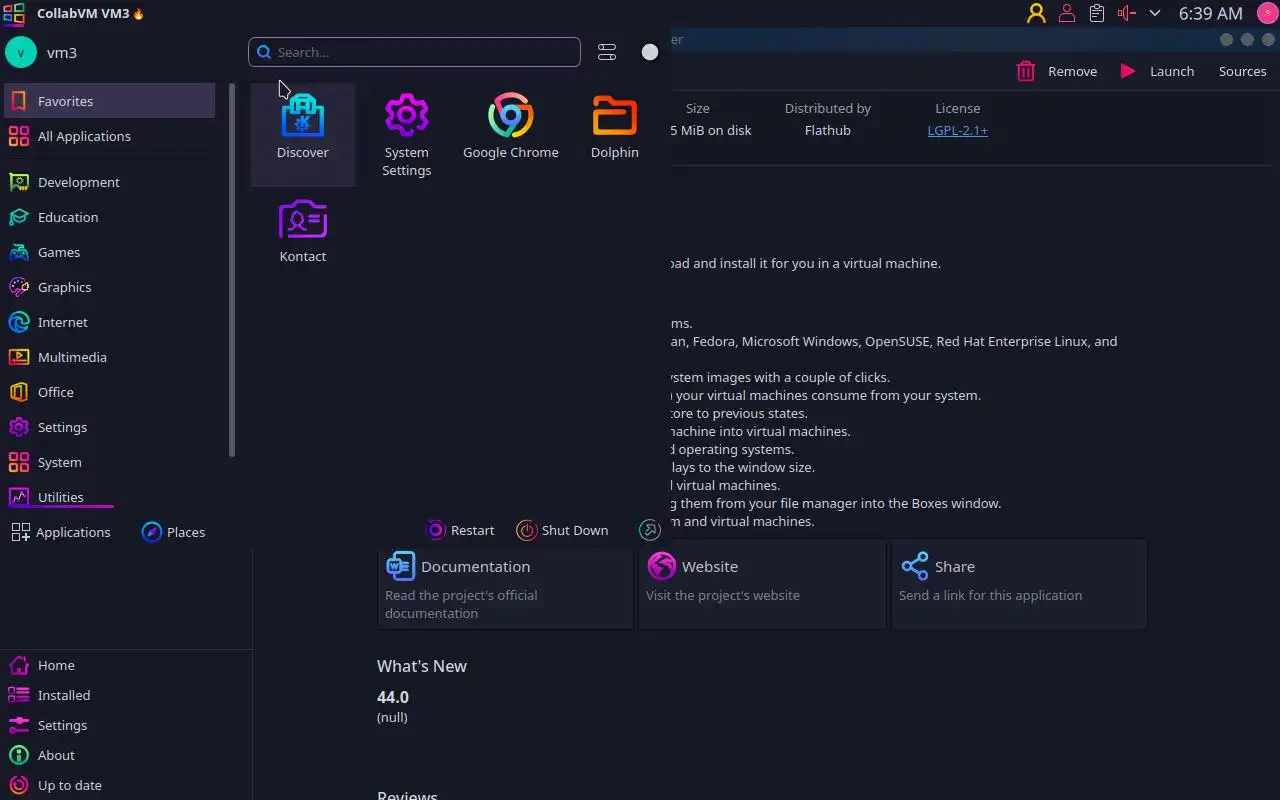Open Multimedia category
Viewport: 1280px width, 800px height.
click(110, 357)
